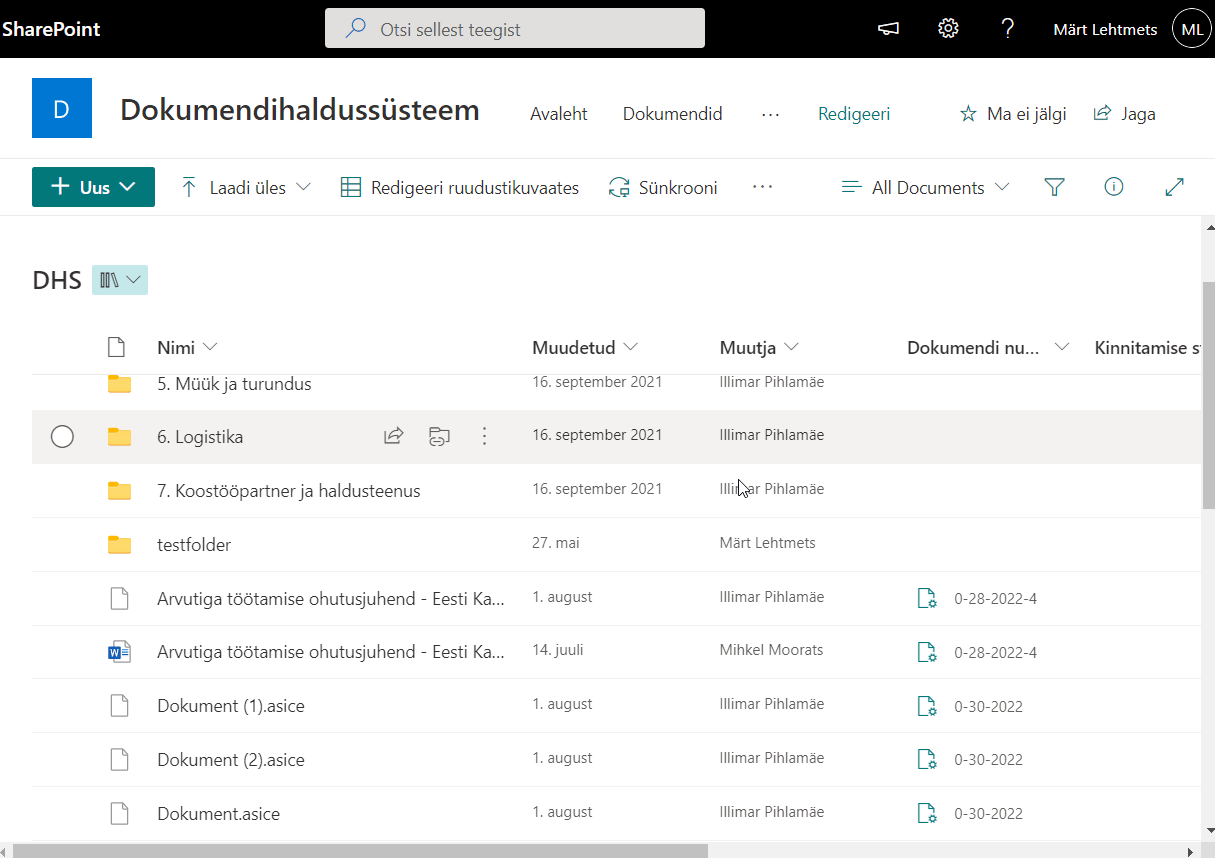Select the 6. Logistika row circle
Viewport: 1215px width, 858px height.
coord(62,437)
